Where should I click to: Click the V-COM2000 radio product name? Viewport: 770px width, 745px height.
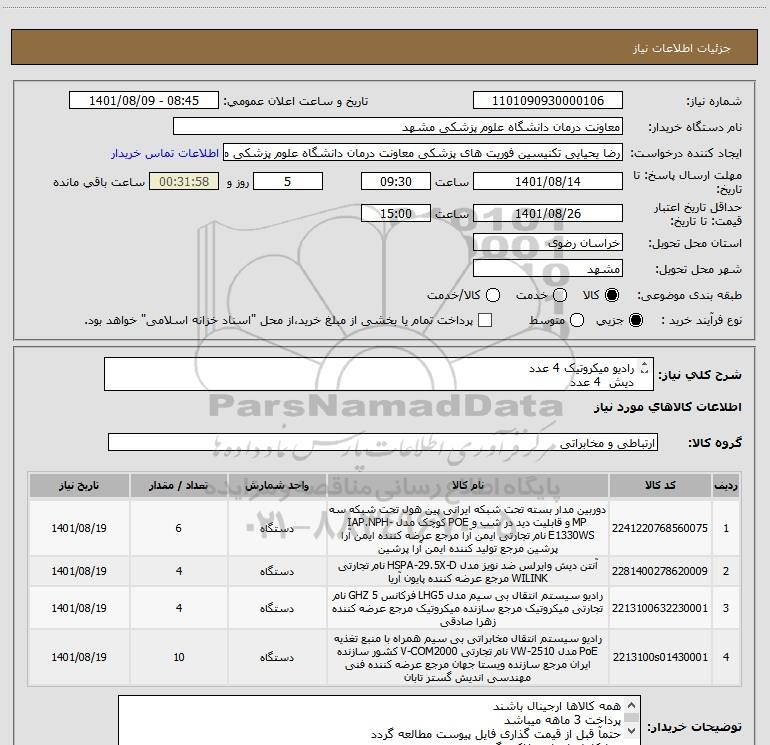[x=468, y=658]
